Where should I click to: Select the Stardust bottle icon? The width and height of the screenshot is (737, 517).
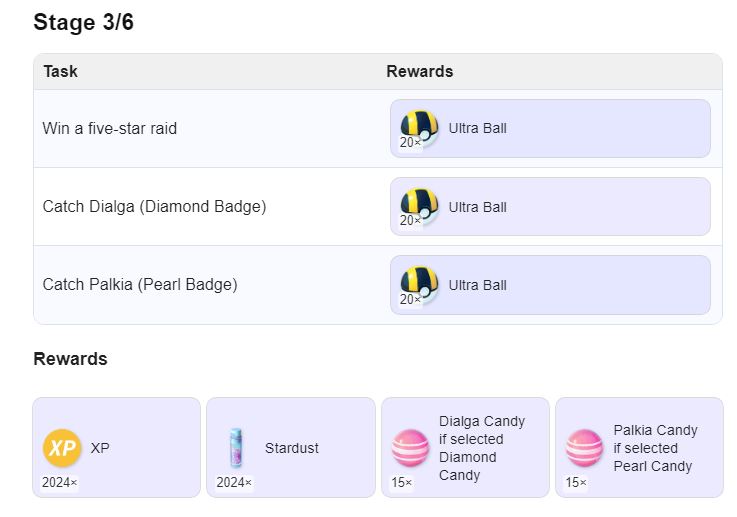tap(236, 447)
